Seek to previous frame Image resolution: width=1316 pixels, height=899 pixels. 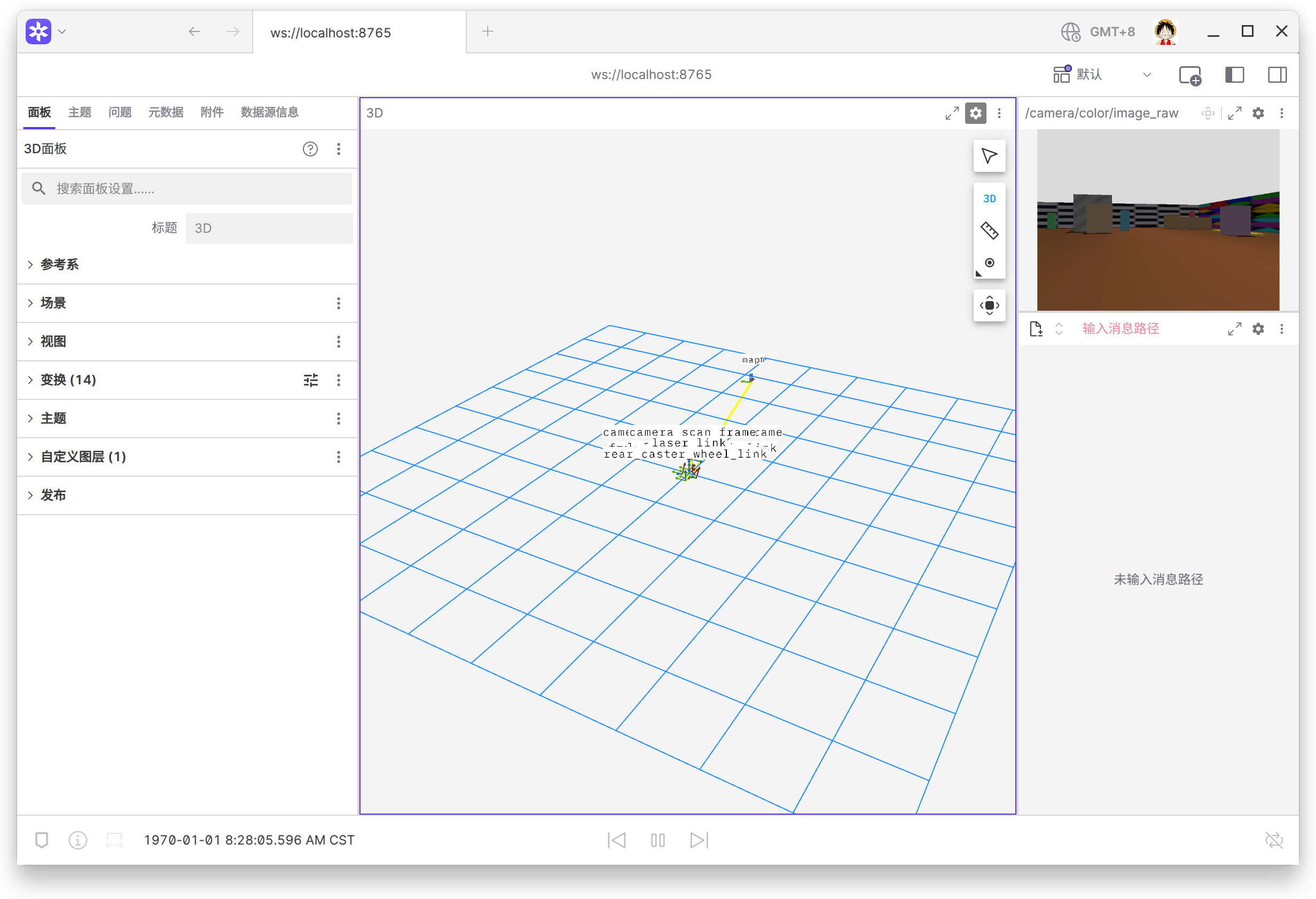pyautogui.click(x=616, y=840)
